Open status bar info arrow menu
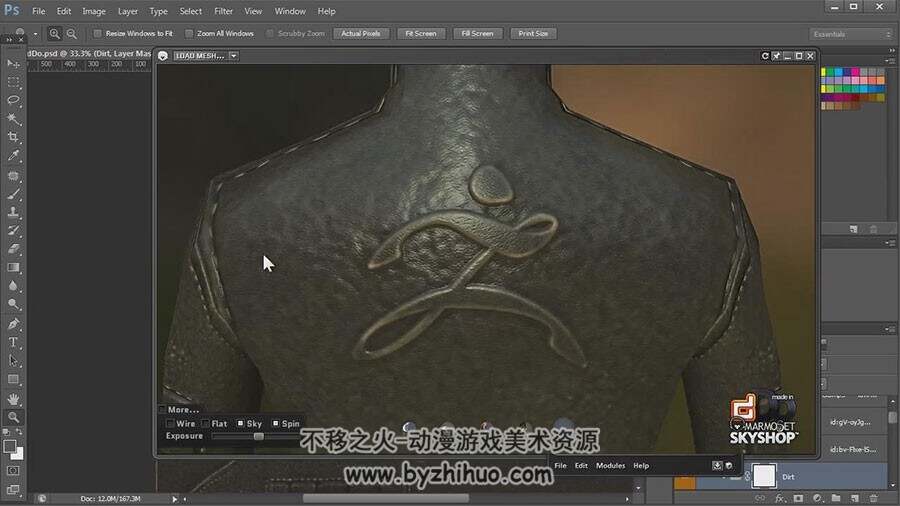The height and width of the screenshot is (506, 900). [174, 499]
